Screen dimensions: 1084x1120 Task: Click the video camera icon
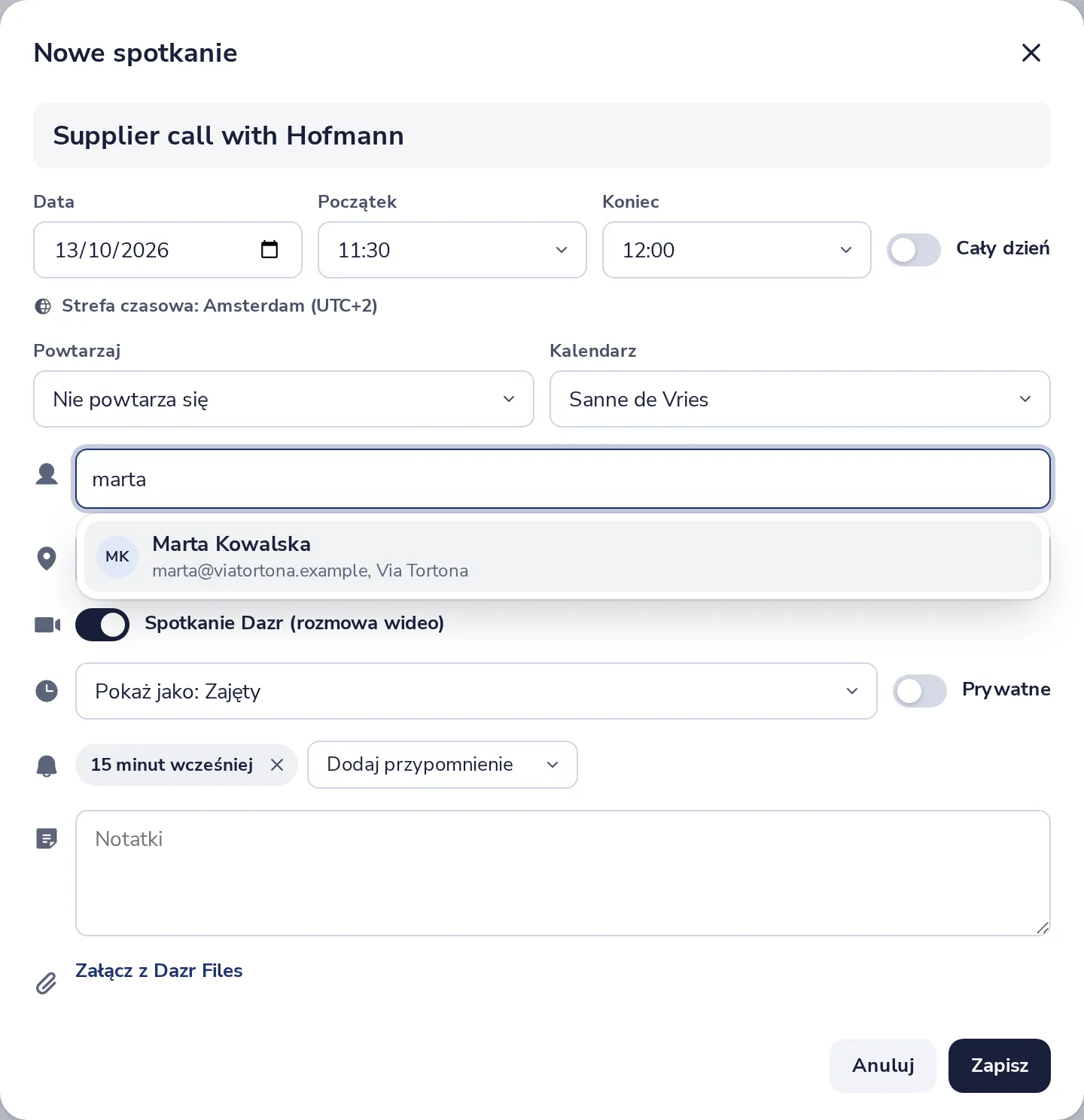47,625
